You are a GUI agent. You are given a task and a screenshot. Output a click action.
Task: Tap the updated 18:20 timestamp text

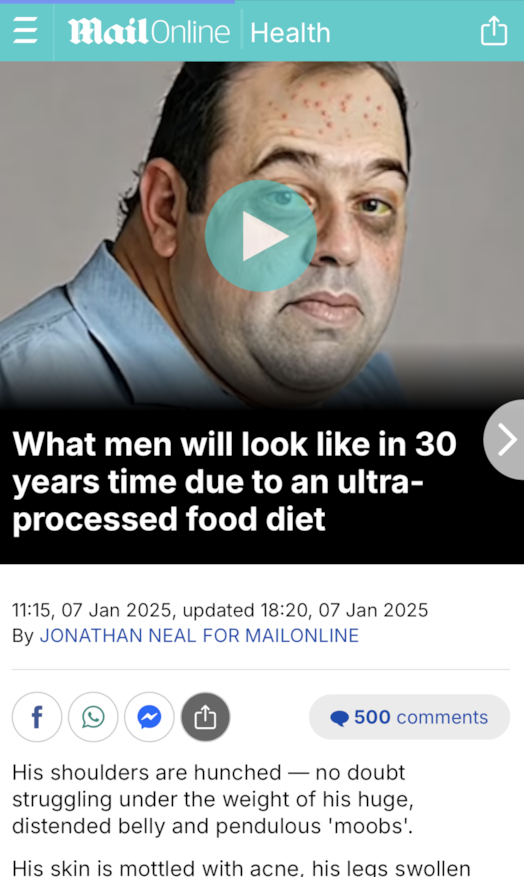(x=305, y=610)
